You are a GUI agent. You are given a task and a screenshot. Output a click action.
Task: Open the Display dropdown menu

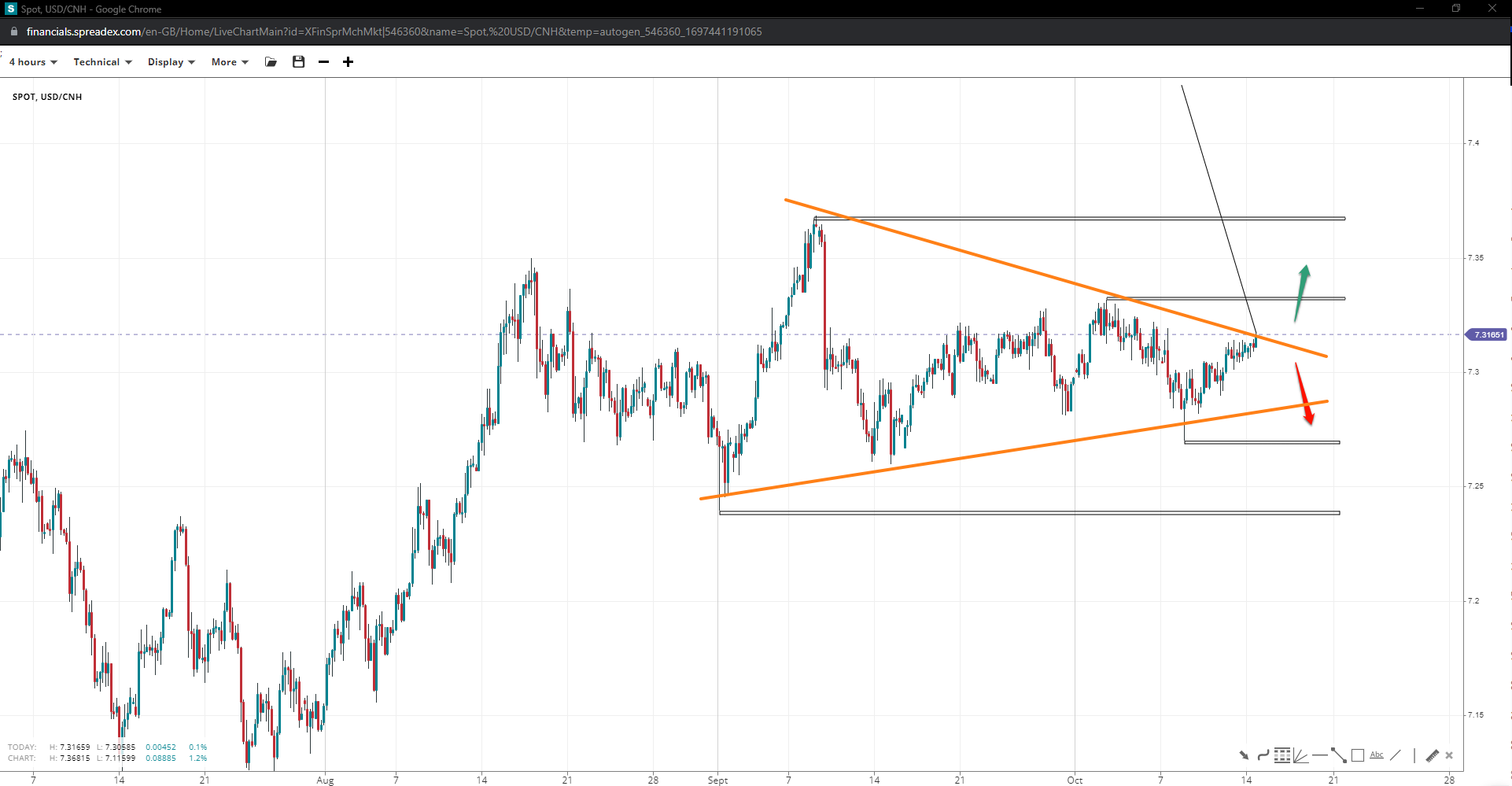coord(171,62)
